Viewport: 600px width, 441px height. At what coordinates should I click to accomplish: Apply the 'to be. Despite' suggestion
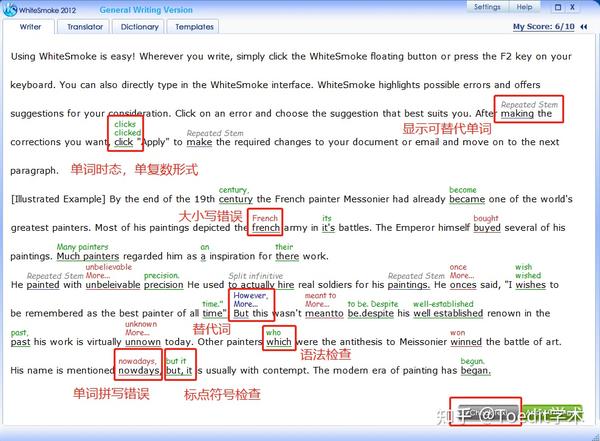click(373, 304)
